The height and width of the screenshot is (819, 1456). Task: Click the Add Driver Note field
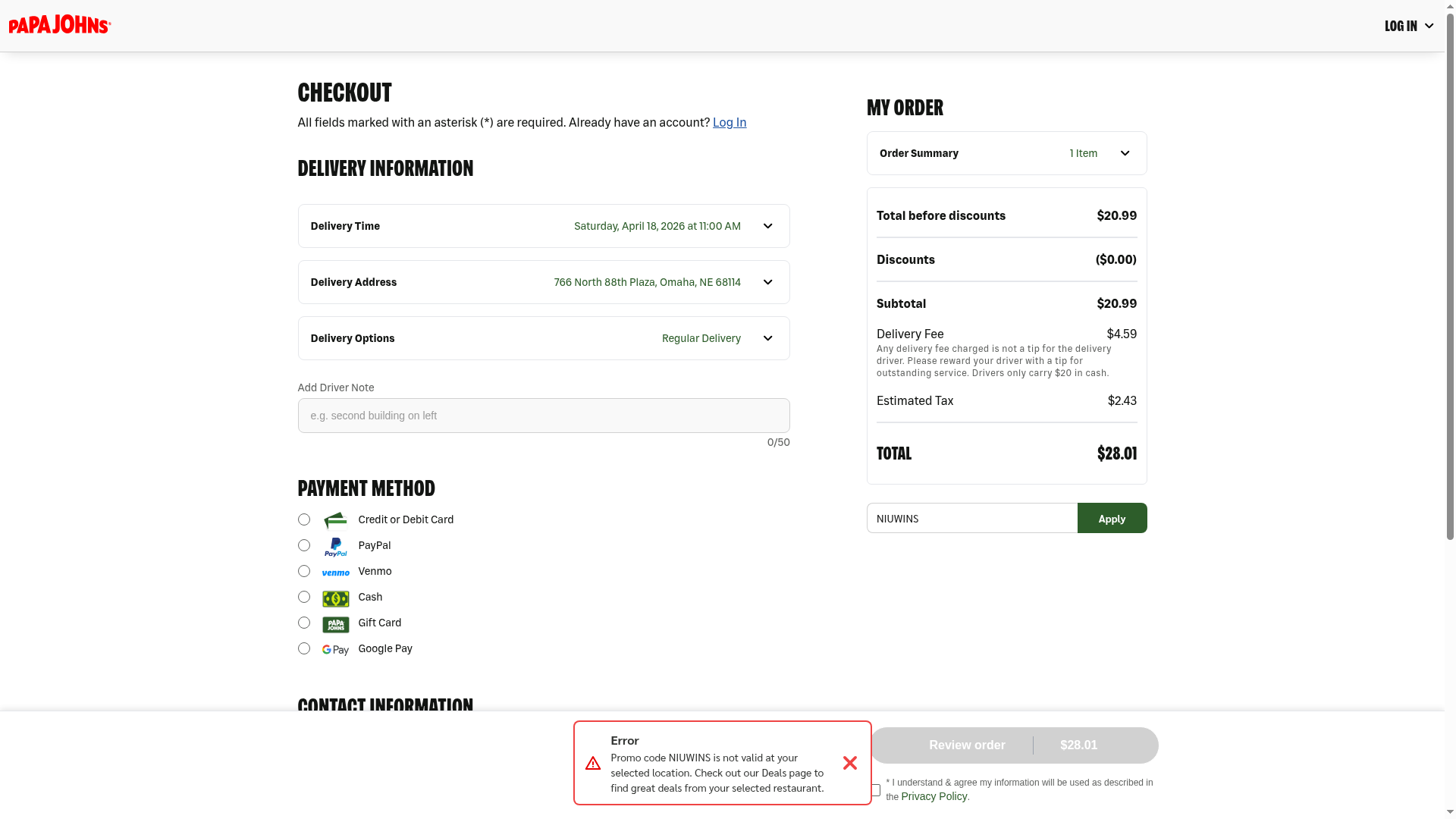544,416
